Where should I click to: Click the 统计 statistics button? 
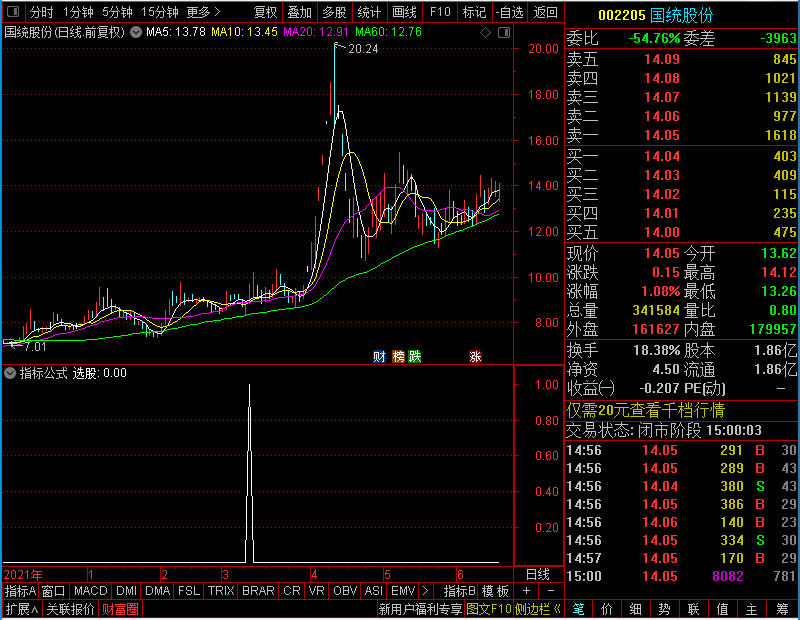click(x=369, y=12)
